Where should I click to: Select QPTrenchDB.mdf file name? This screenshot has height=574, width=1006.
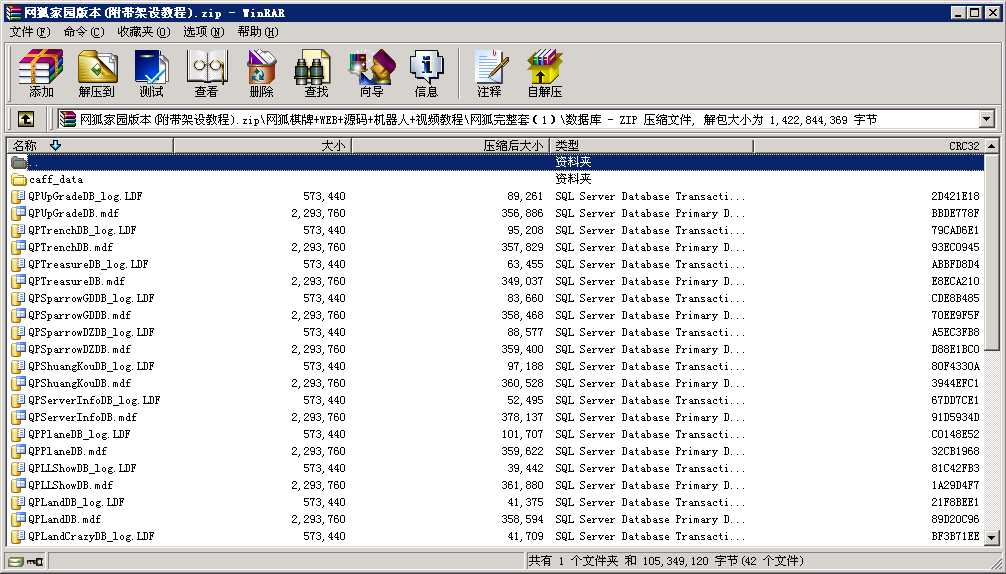pos(71,247)
